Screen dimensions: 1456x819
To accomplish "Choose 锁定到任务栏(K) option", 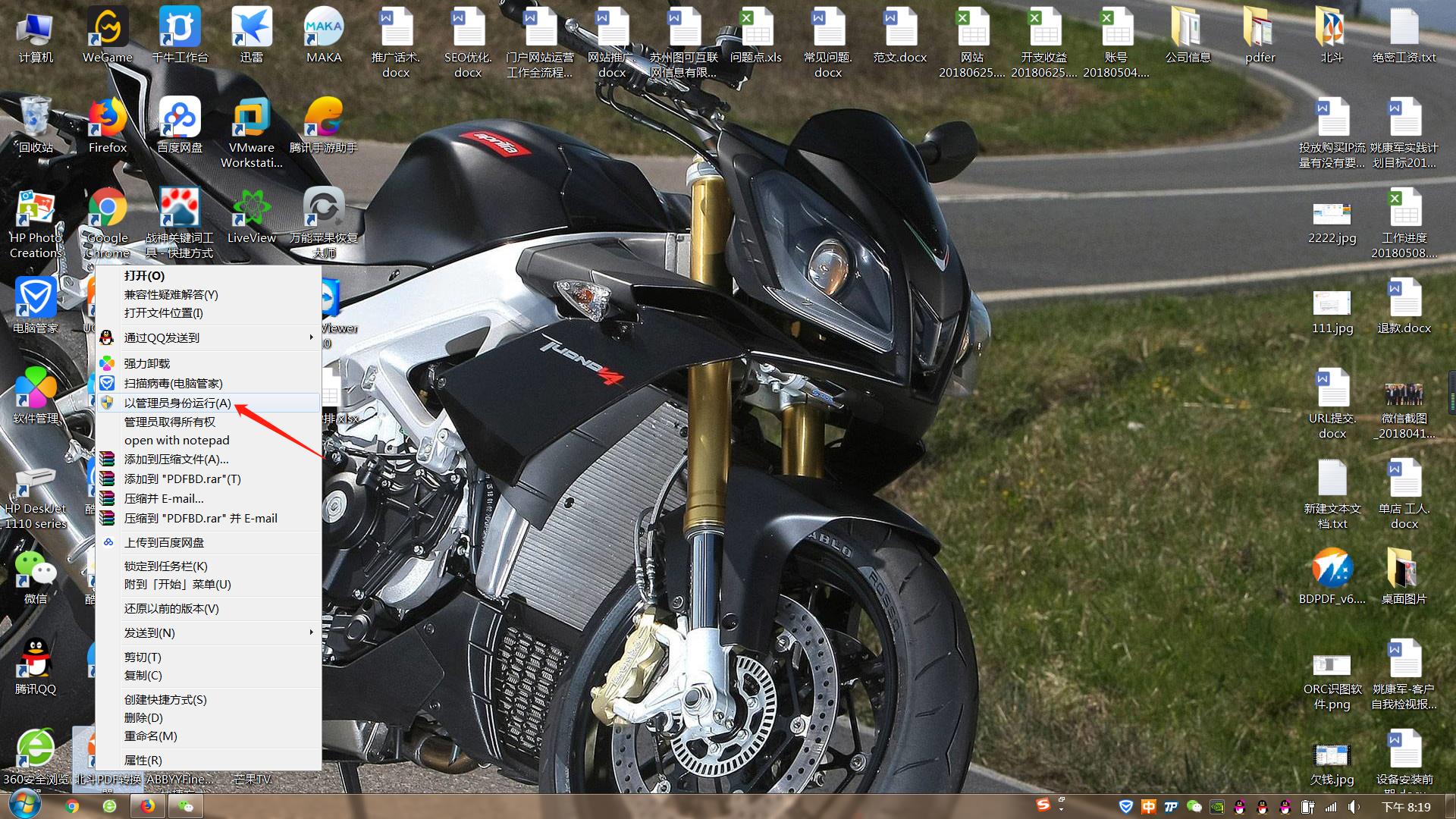I will coord(165,566).
